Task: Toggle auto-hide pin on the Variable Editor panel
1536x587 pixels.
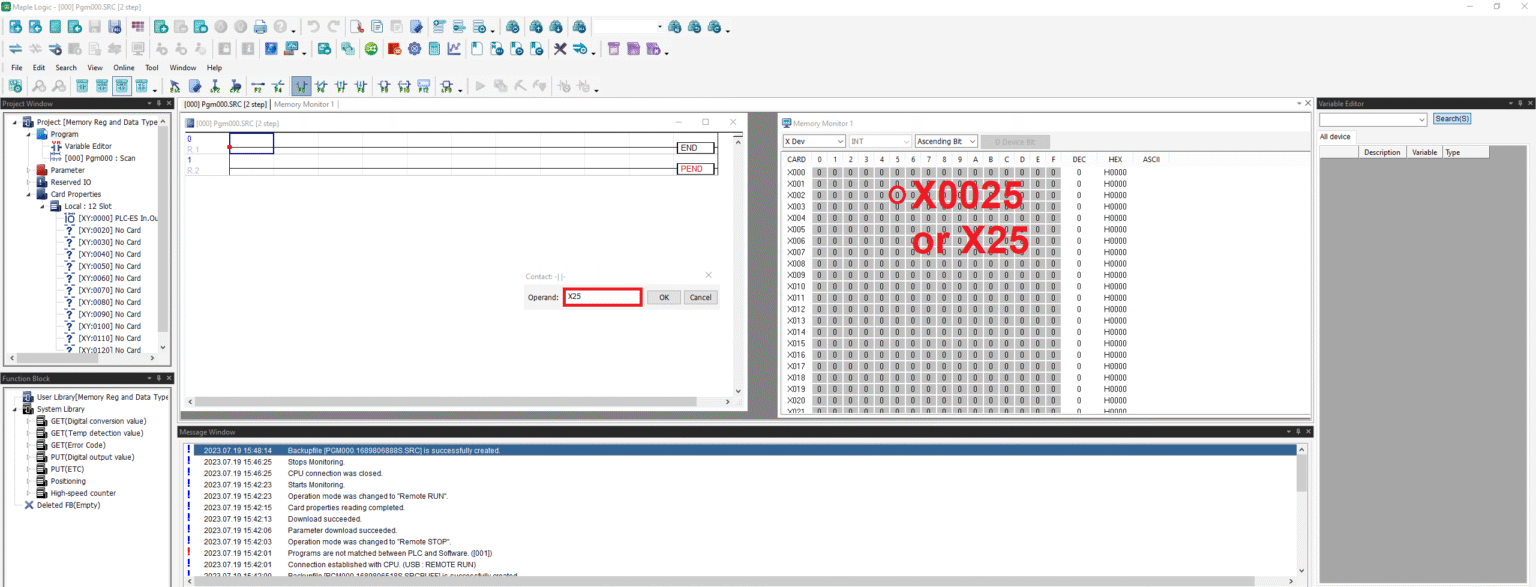Action: 1520,102
